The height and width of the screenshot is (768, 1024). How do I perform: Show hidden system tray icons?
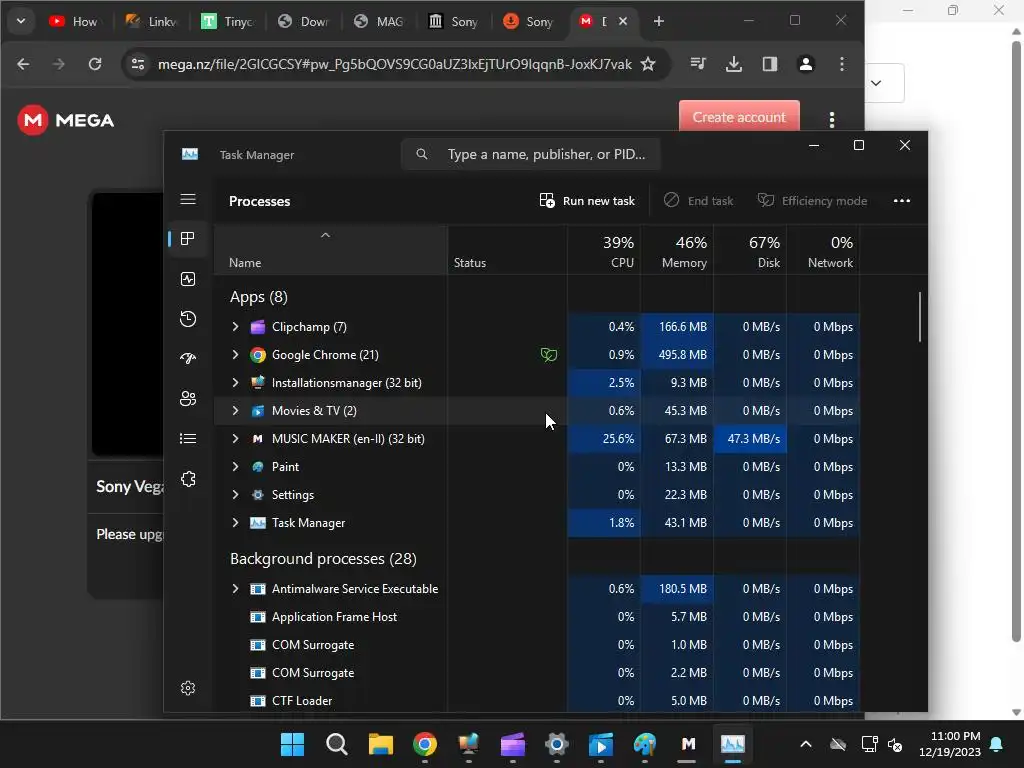point(806,744)
